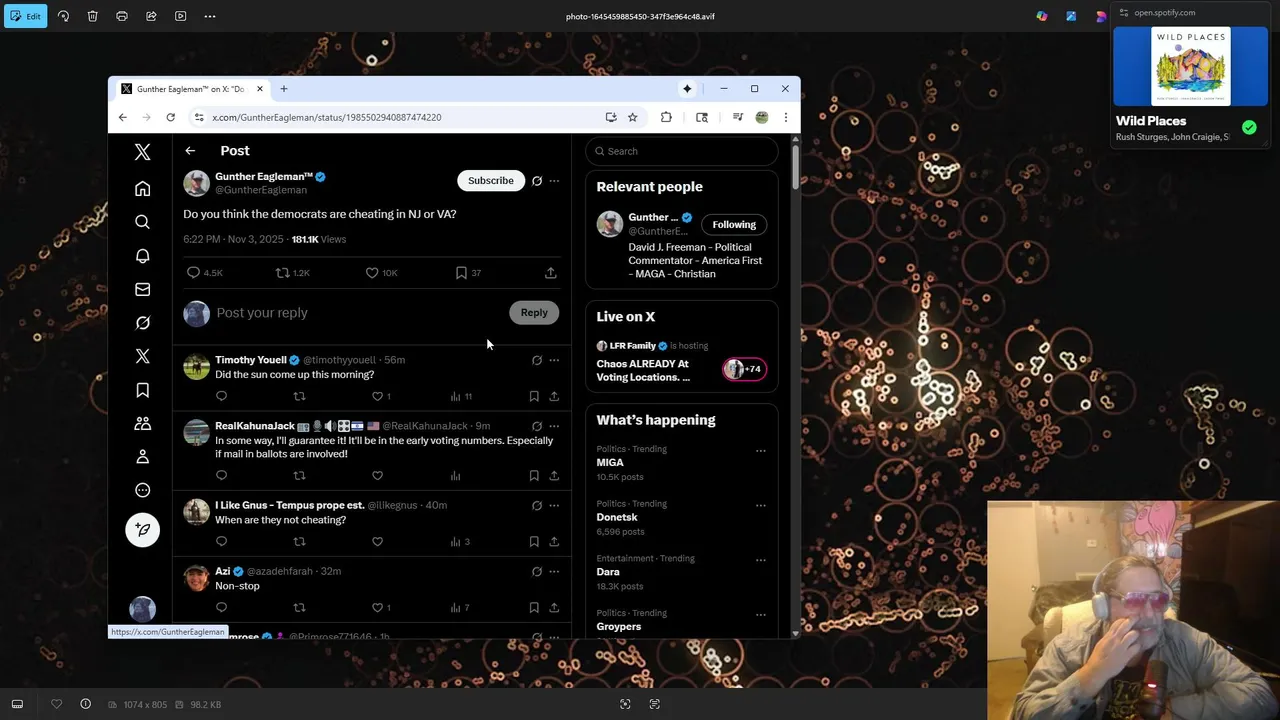
Task: Open Bookmarks icon in X sidebar
Action: [142, 390]
